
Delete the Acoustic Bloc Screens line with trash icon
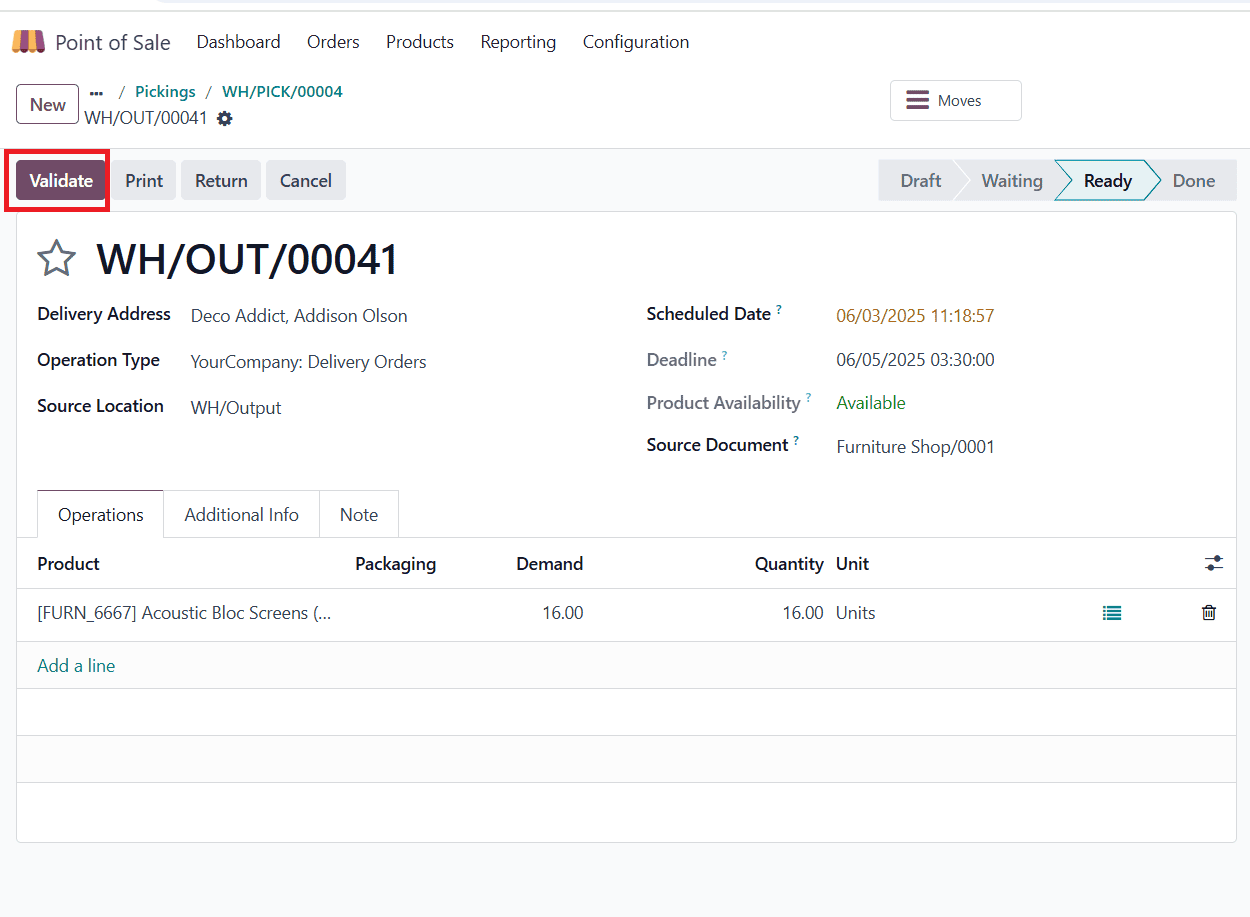pyautogui.click(x=1209, y=613)
